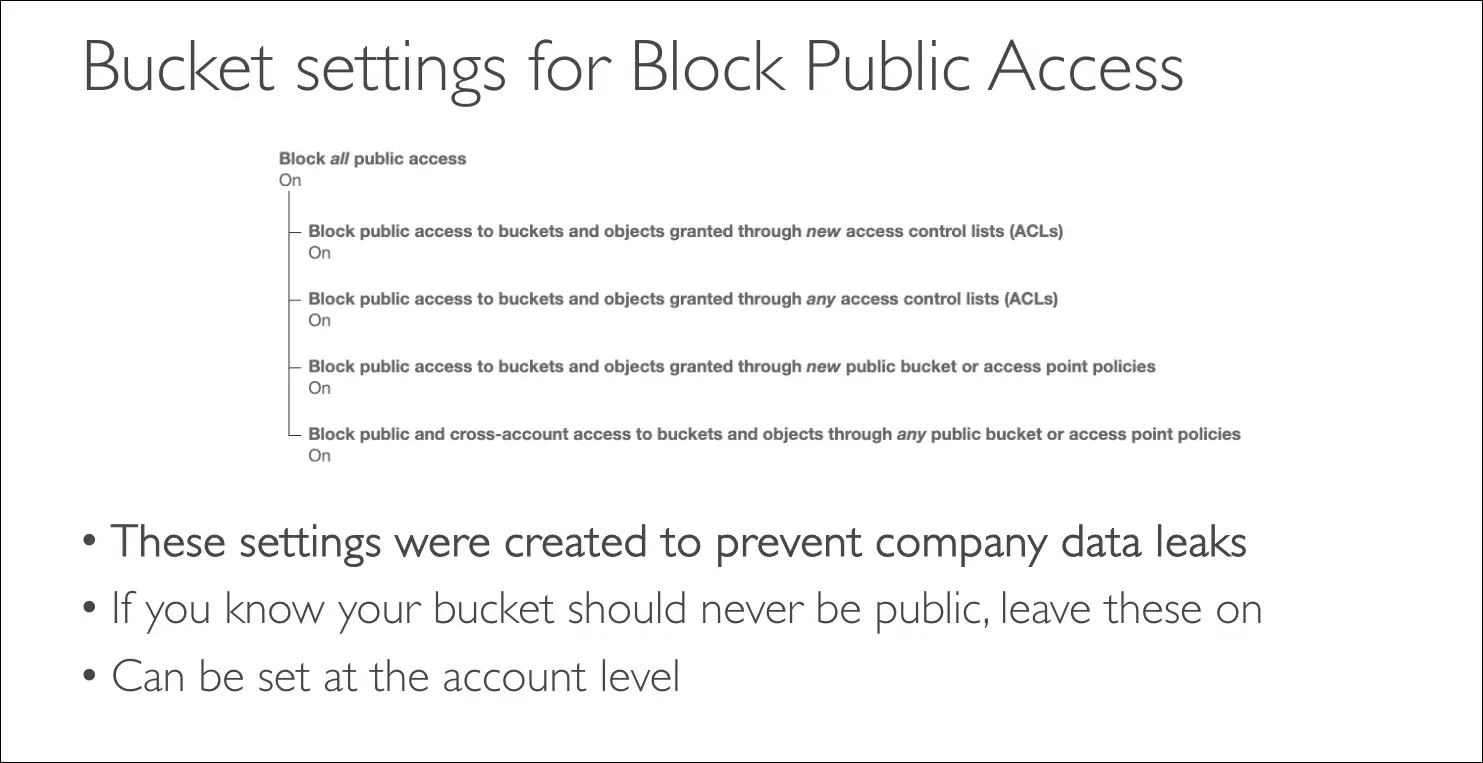1483x763 pixels.
Task: Toggle On status below new public bucket policies setting
Action: [319, 388]
